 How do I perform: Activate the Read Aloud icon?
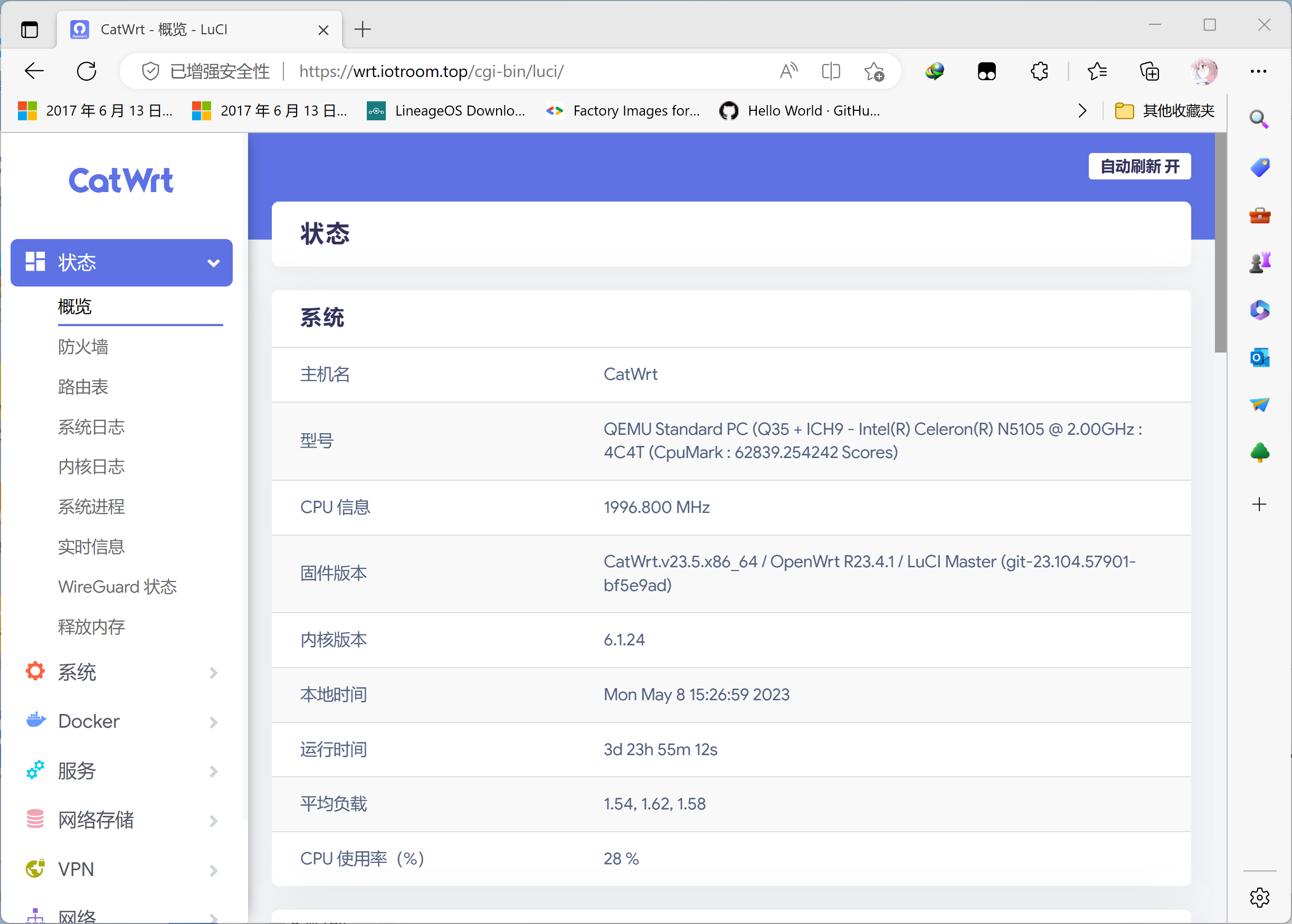coord(788,71)
